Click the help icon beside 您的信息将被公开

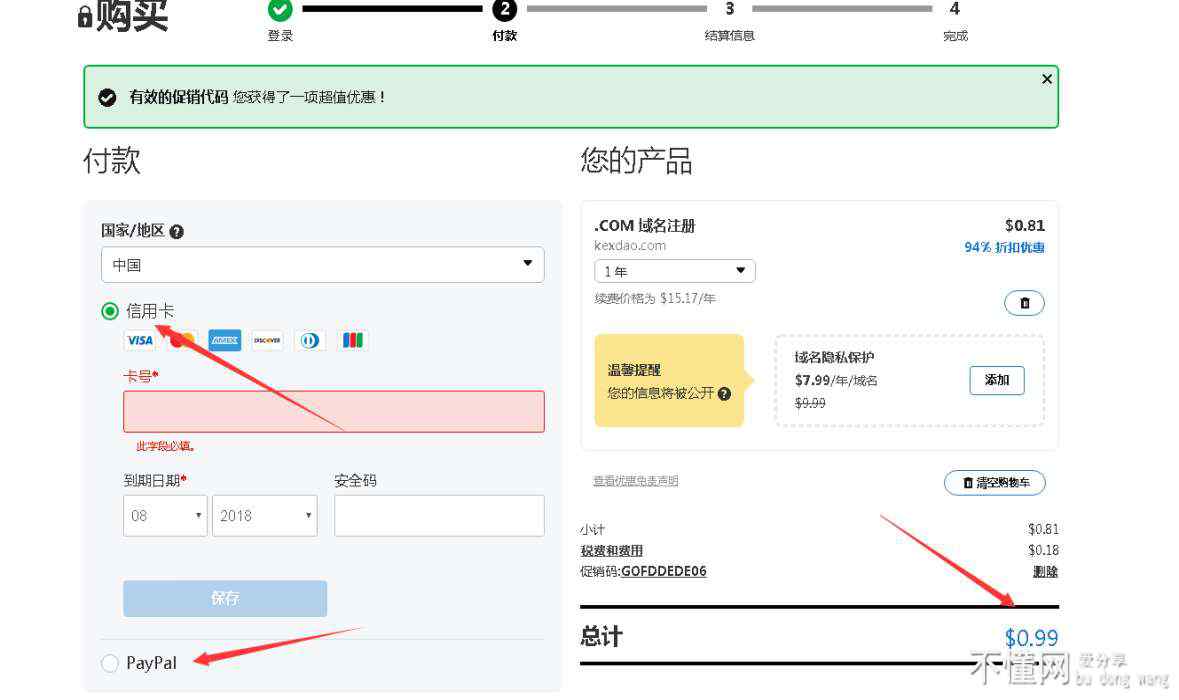[724, 393]
